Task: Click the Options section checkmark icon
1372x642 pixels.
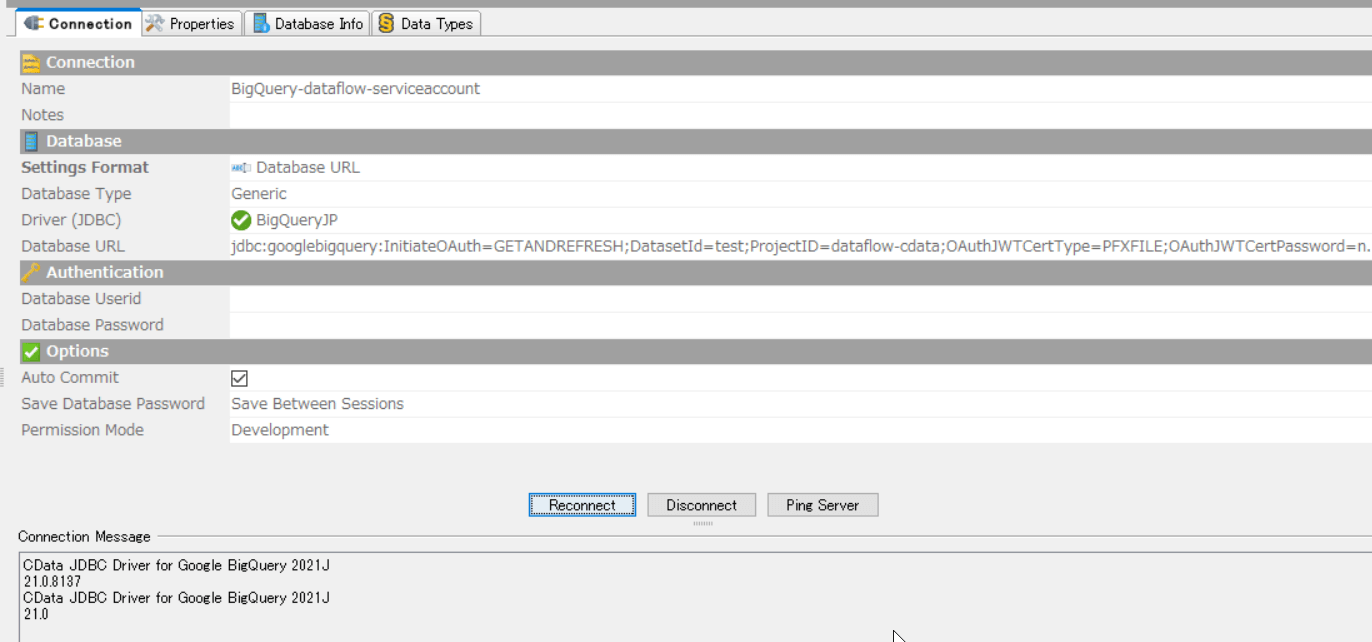Action: pyautogui.click(x=31, y=352)
